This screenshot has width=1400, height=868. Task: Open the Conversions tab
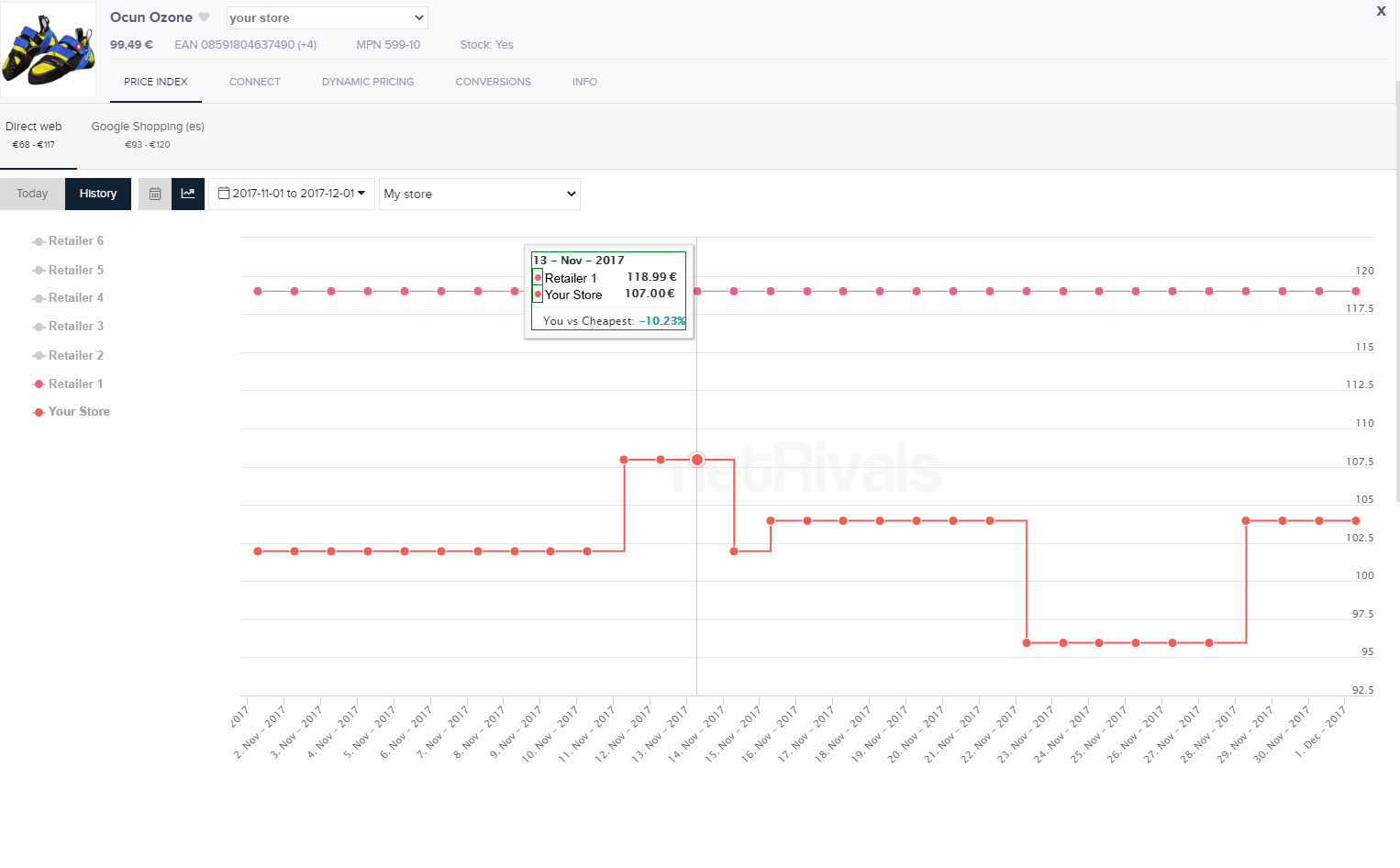click(494, 82)
